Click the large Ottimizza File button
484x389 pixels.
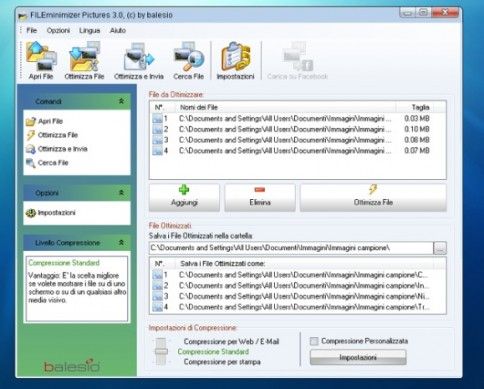click(373, 197)
